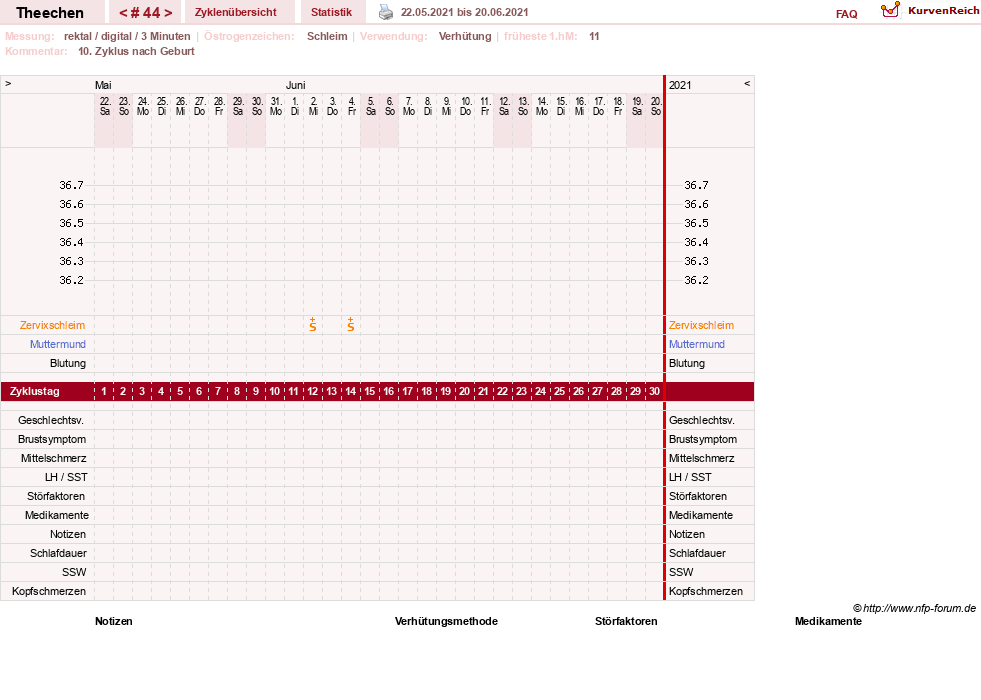Click the right Kopfschmerzen row label
Image resolution: width=981 pixels, height=700 pixels.
[706, 591]
